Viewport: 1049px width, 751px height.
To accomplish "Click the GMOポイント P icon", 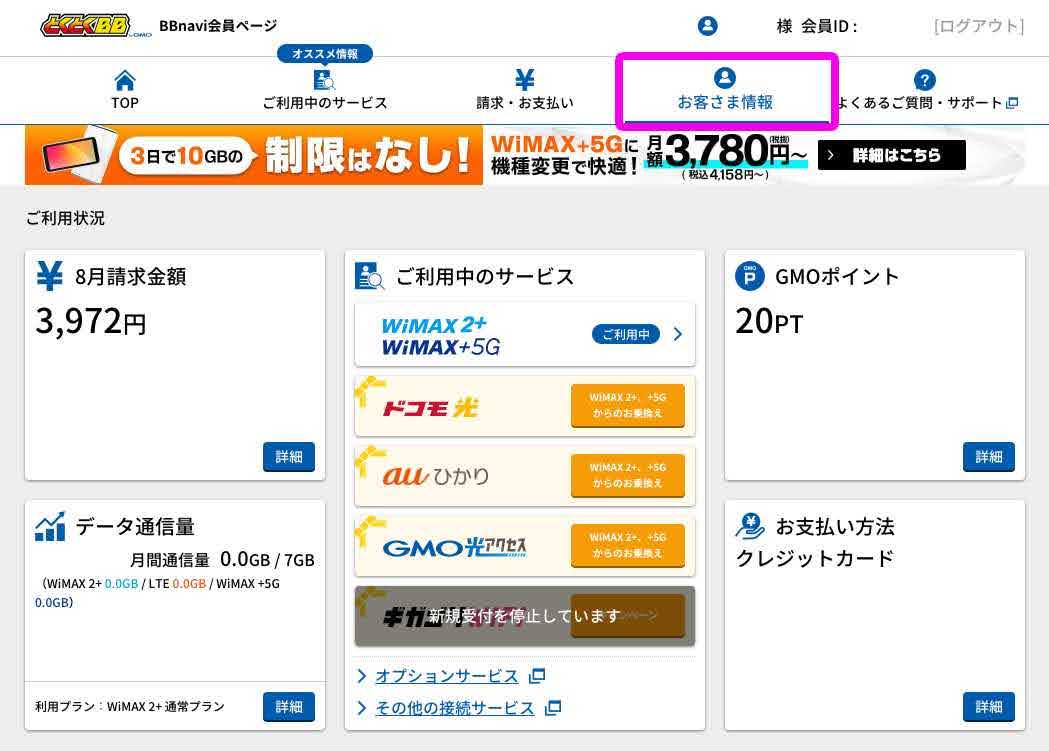I will point(750,276).
